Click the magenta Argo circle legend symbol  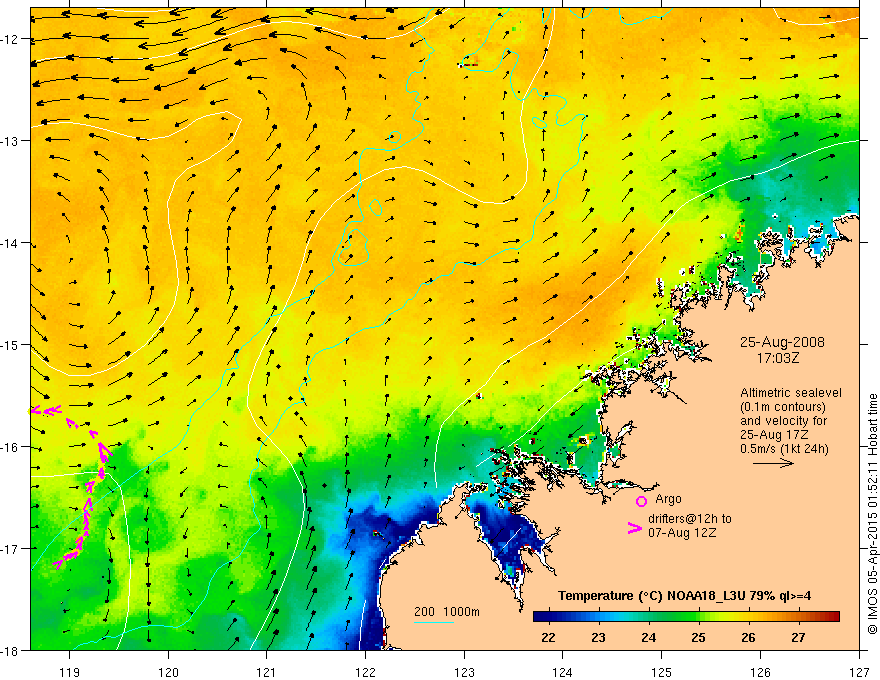tap(641, 501)
